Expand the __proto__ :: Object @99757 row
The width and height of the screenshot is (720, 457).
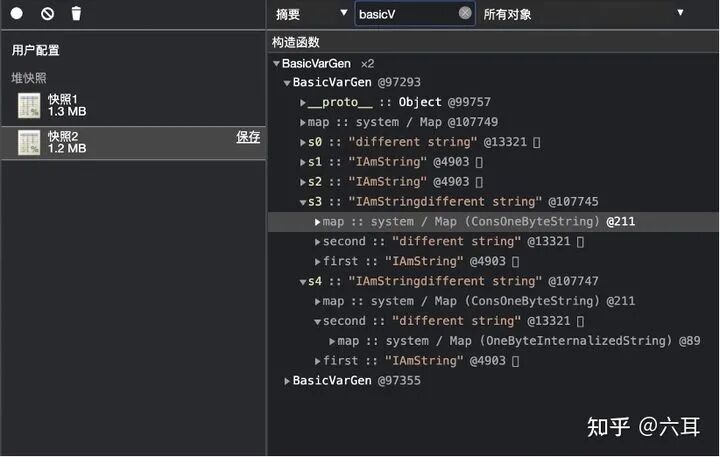[x=303, y=102]
